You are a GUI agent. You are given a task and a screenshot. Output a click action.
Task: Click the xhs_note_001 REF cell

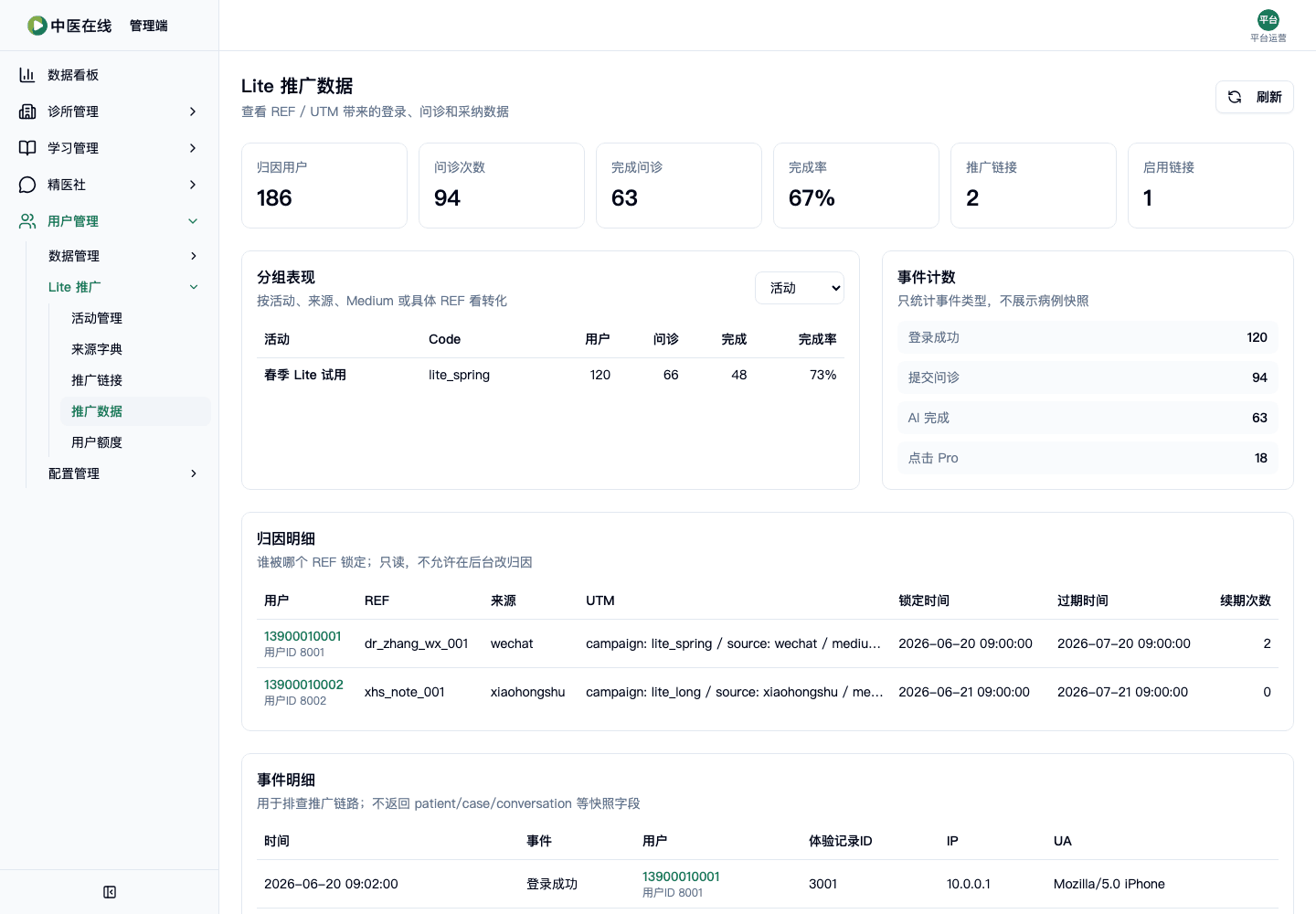(405, 692)
